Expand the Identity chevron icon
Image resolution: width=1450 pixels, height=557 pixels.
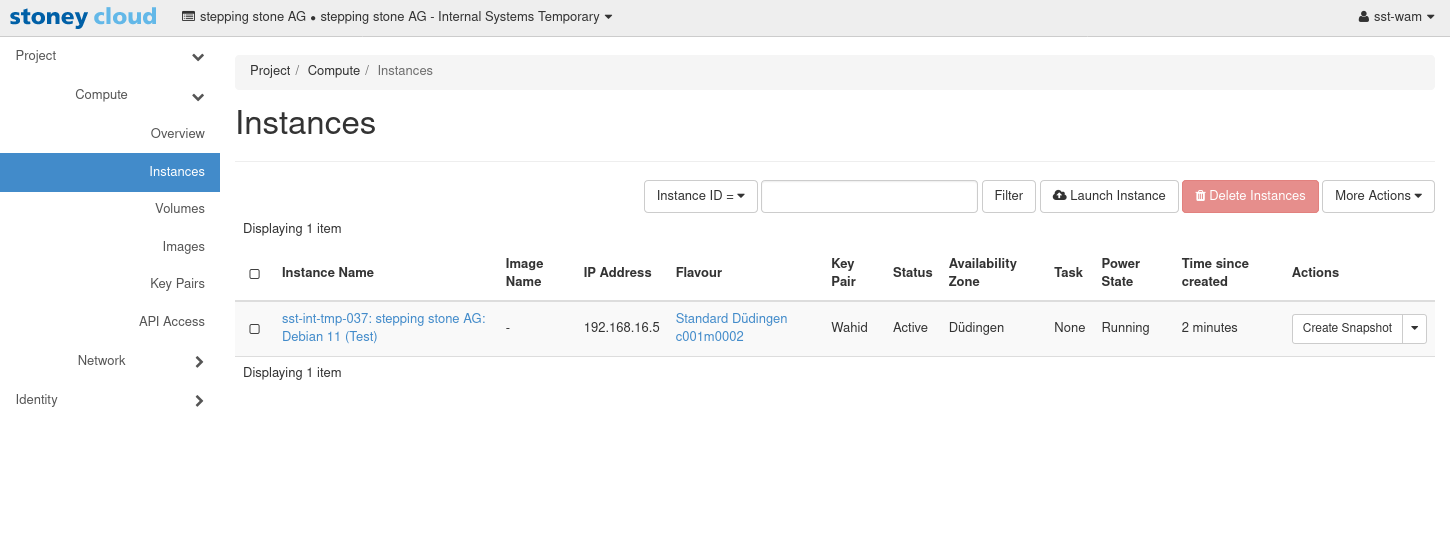point(198,401)
